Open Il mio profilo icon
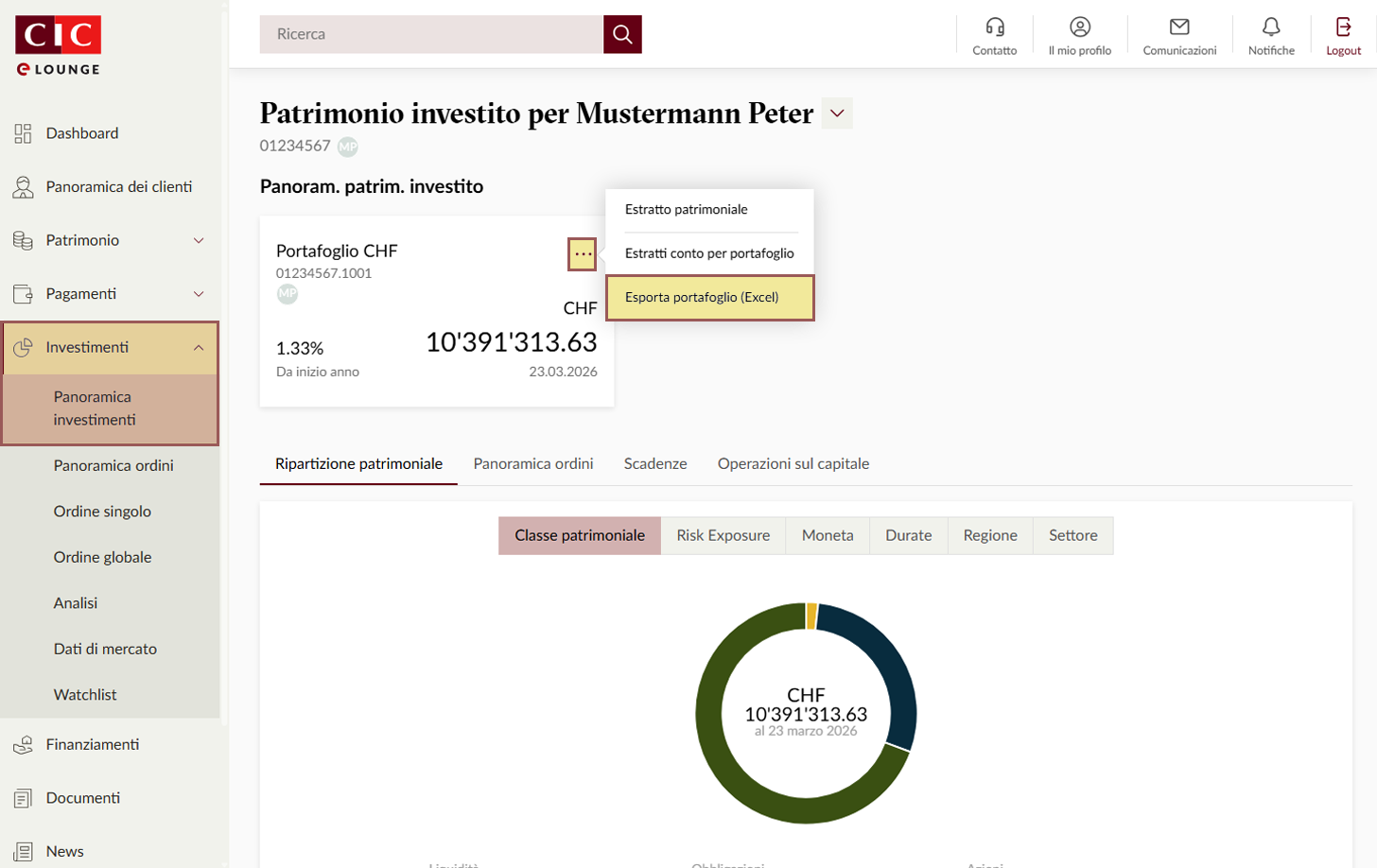 coord(1079,27)
